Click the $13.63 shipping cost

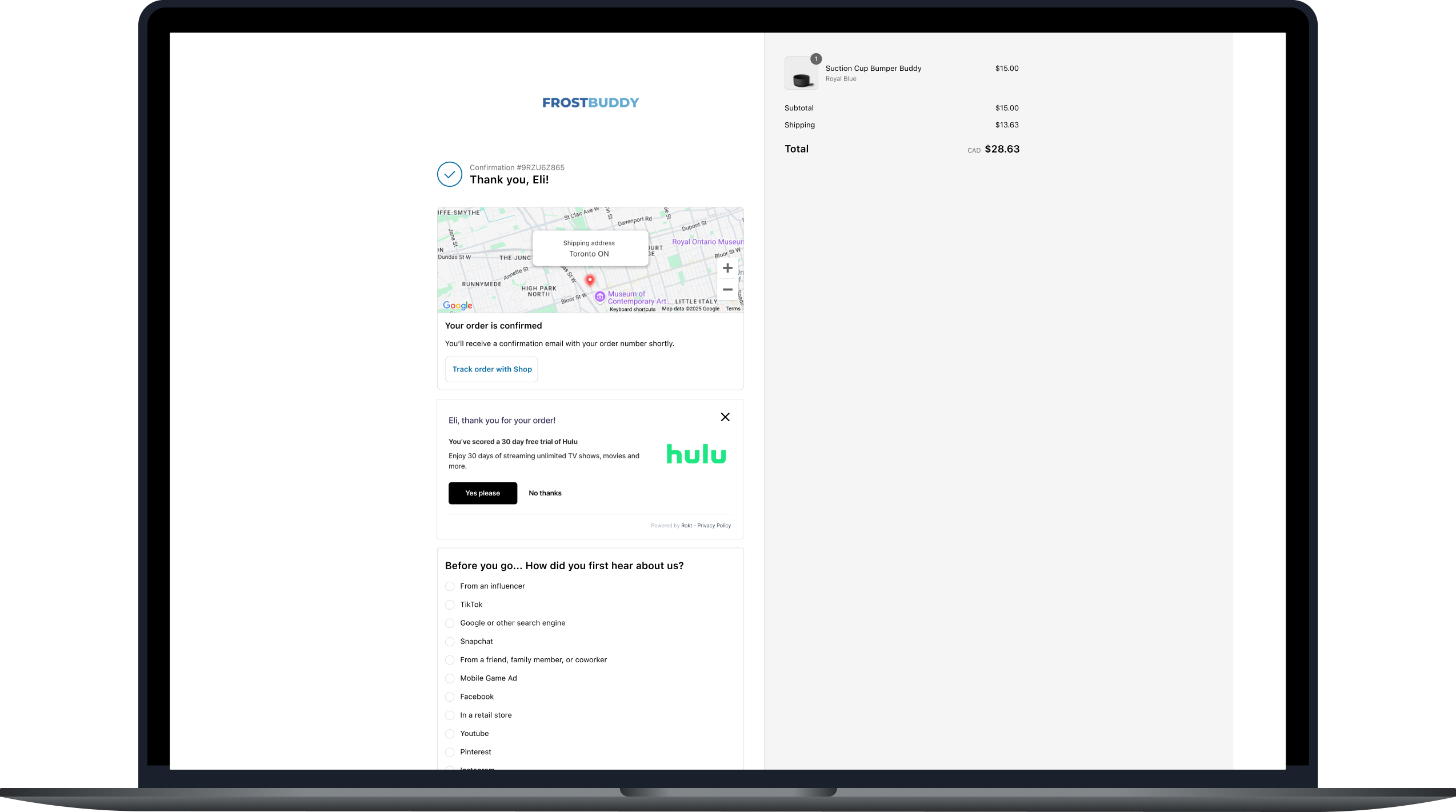[x=1007, y=125]
